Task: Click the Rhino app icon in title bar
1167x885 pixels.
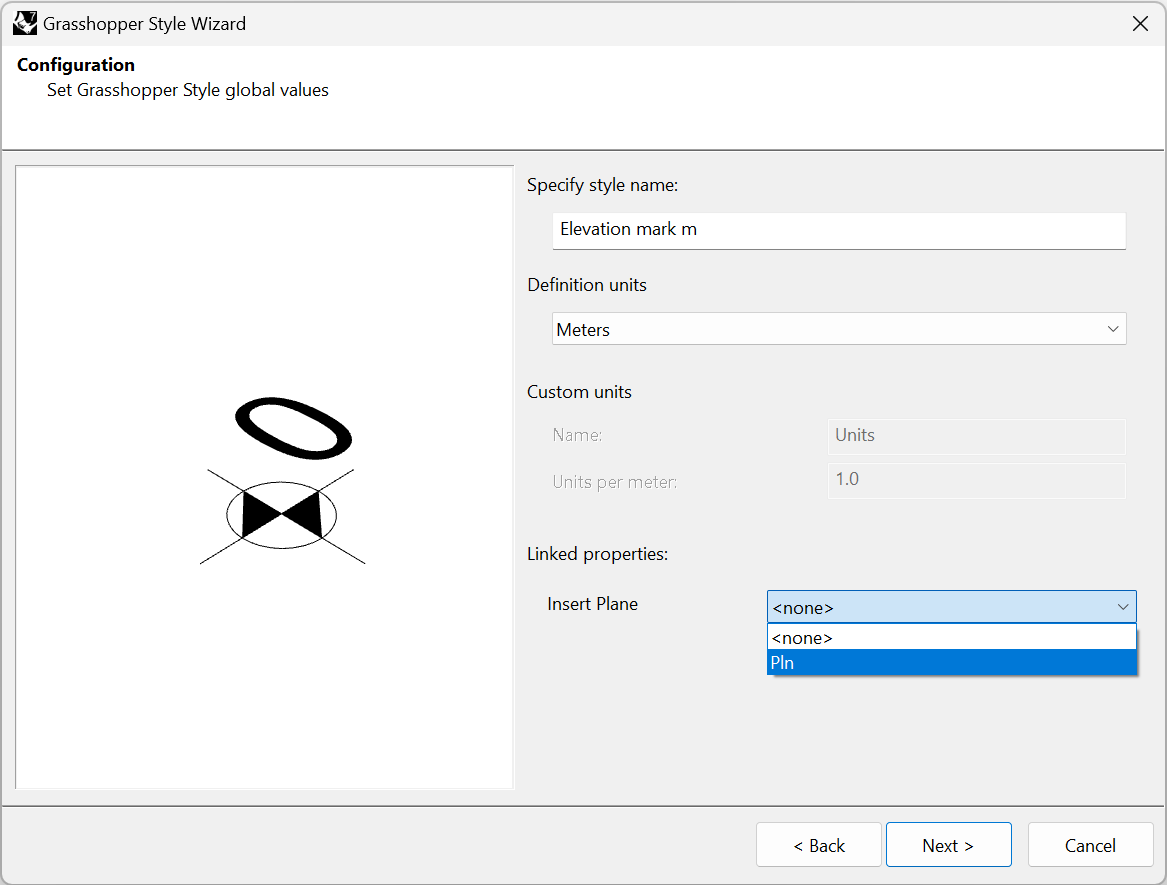Action: (x=25, y=24)
